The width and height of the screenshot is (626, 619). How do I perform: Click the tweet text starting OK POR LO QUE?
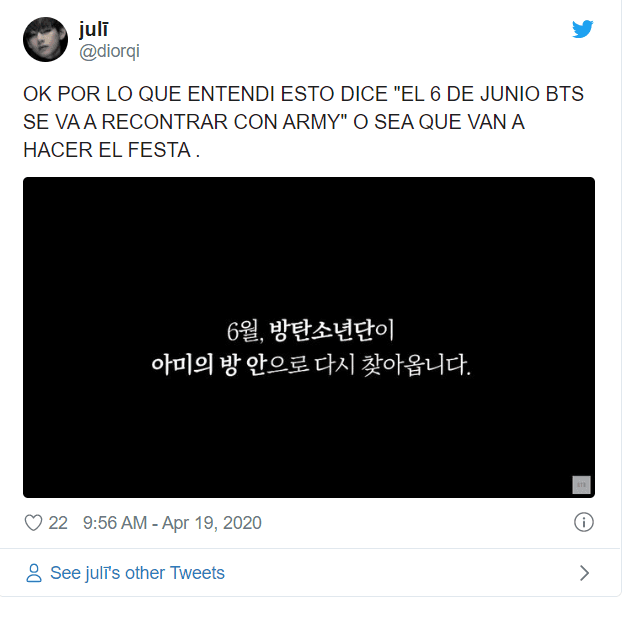point(303,122)
